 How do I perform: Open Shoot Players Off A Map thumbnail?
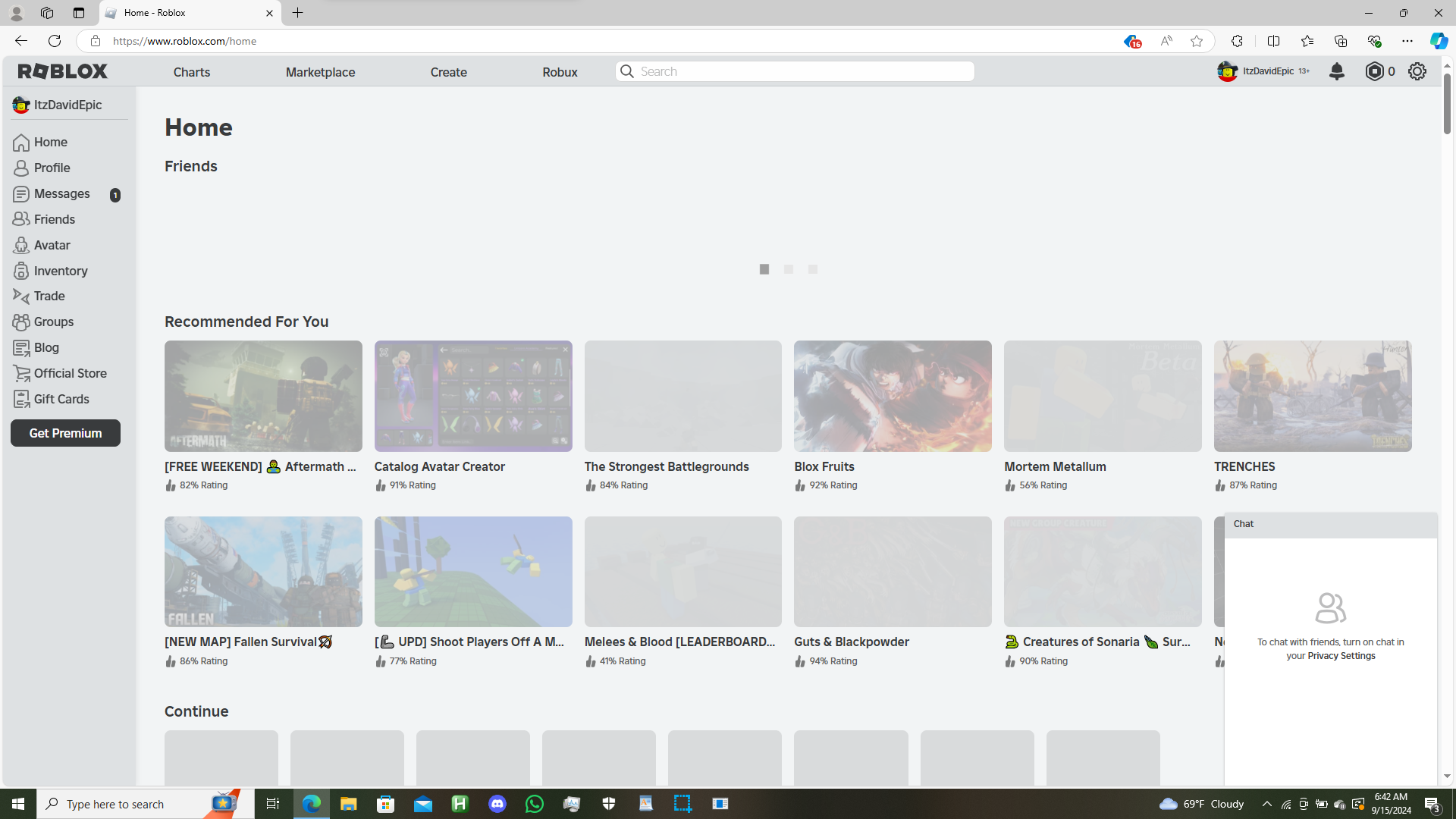coord(473,572)
